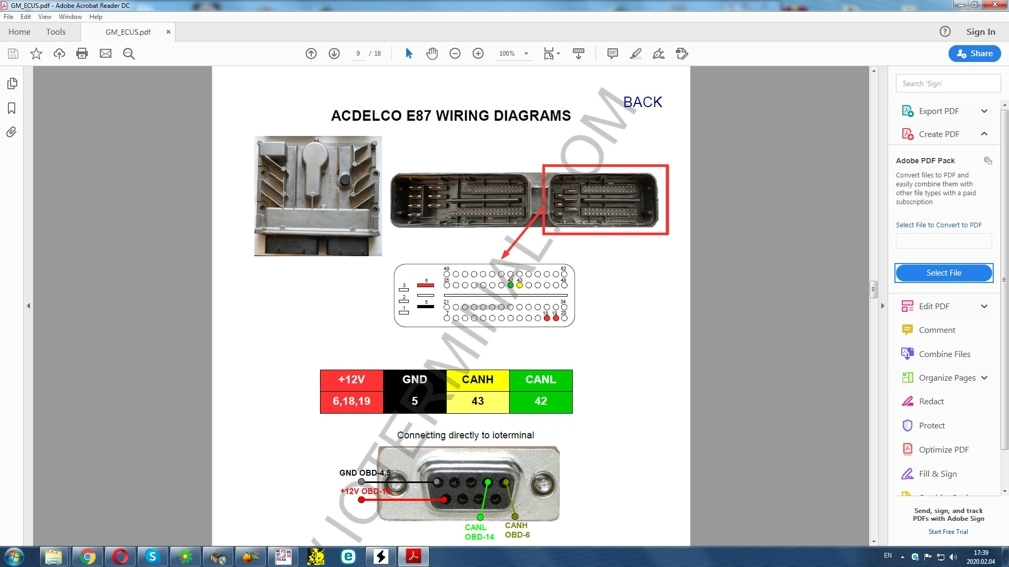The image size is (1009, 567).
Task: Zoom in with the plus icon
Action: [x=478, y=53]
